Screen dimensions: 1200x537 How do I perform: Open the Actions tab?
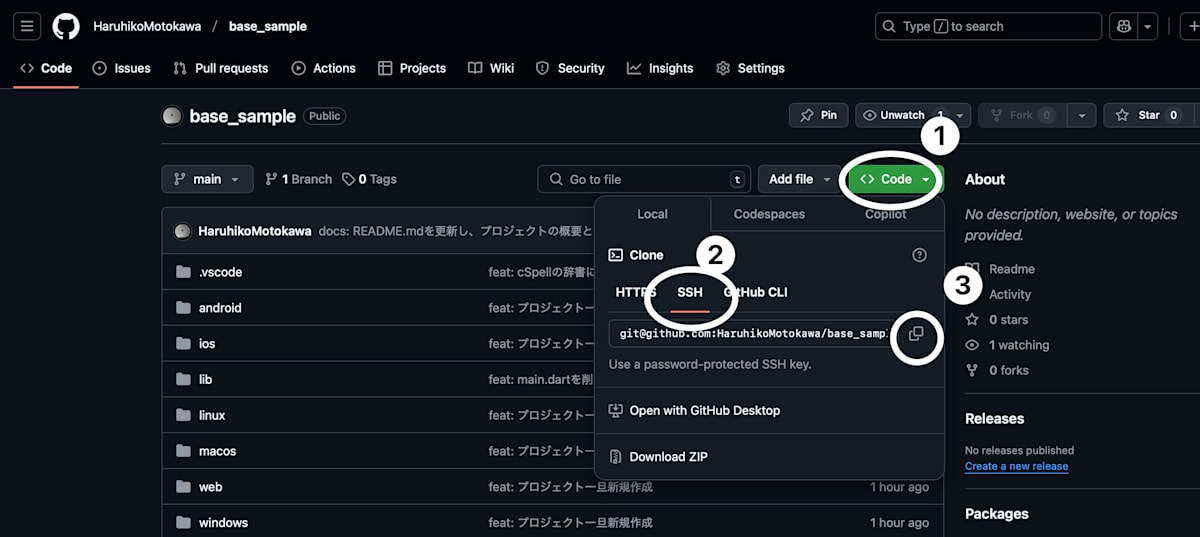[323, 68]
